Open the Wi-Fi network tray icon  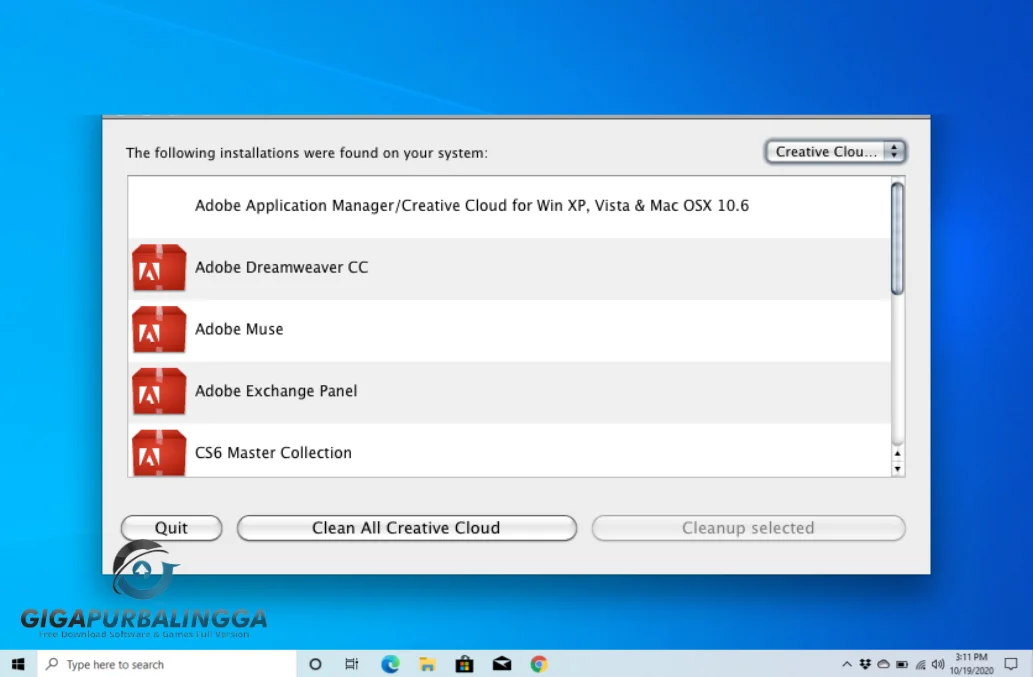(x=920, y=664)
